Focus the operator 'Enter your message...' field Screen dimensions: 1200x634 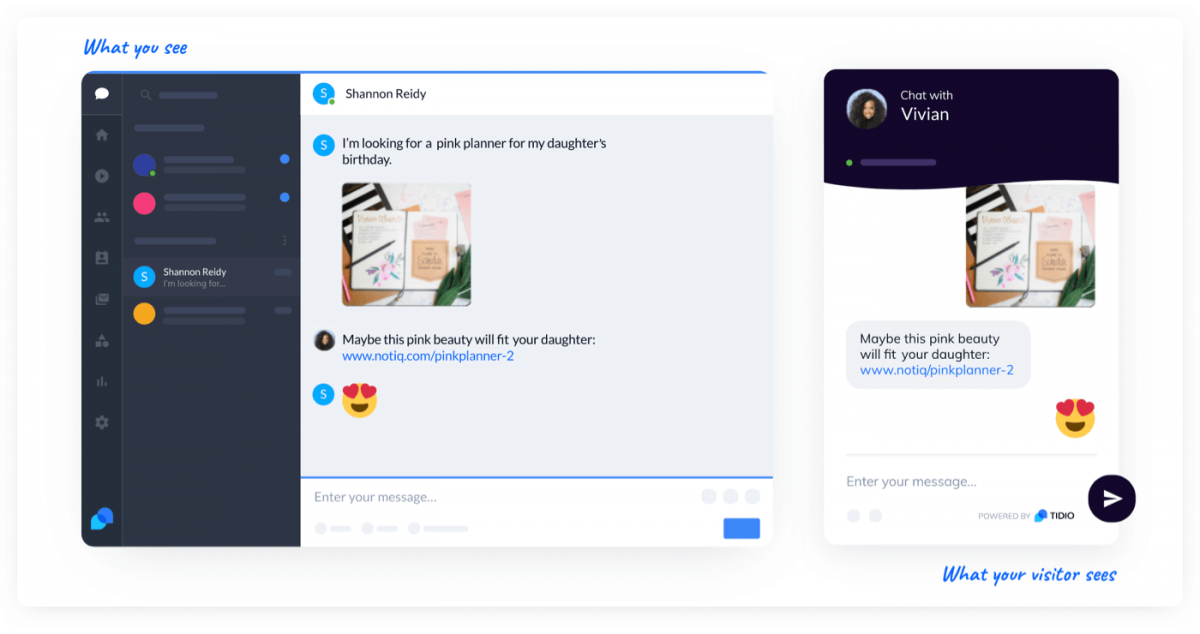point(500,497)
